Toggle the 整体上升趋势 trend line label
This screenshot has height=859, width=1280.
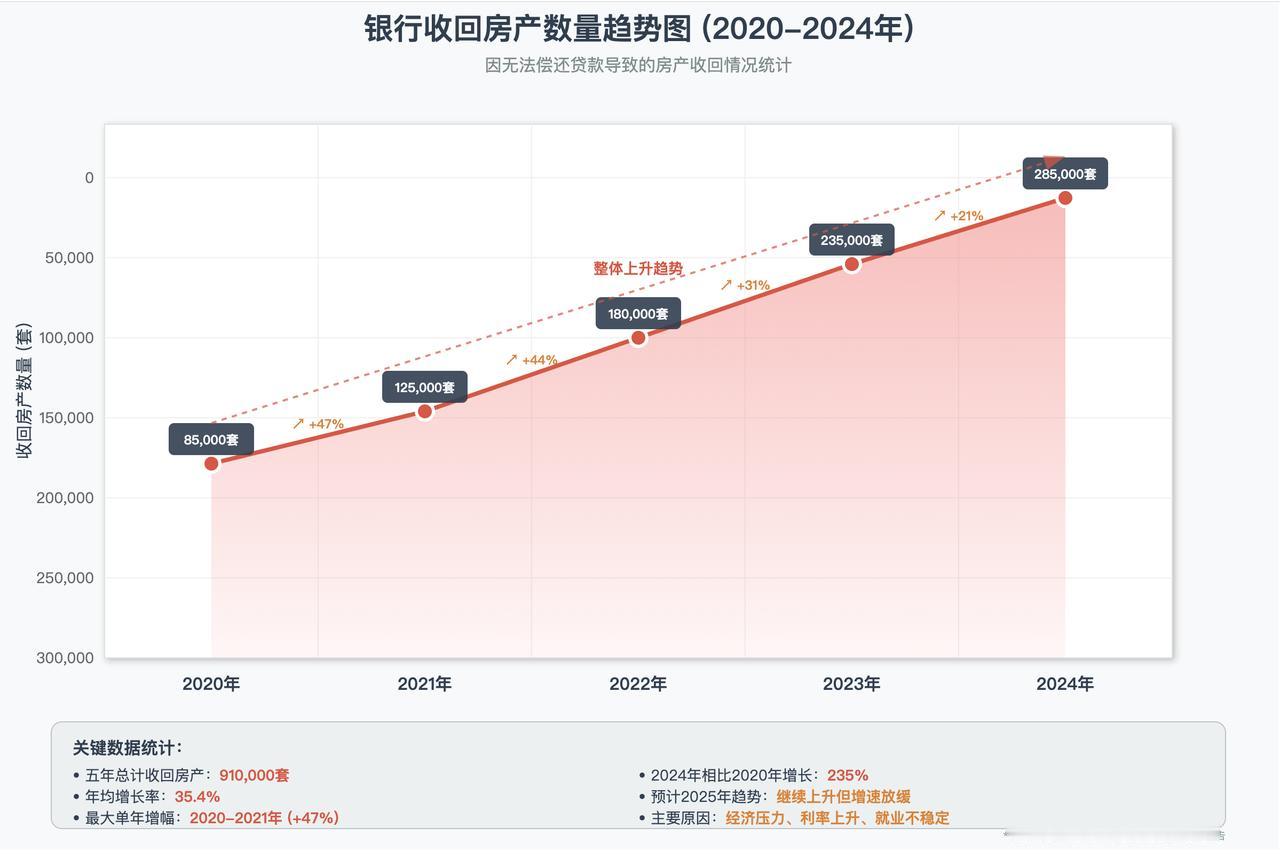coord(637,268)
